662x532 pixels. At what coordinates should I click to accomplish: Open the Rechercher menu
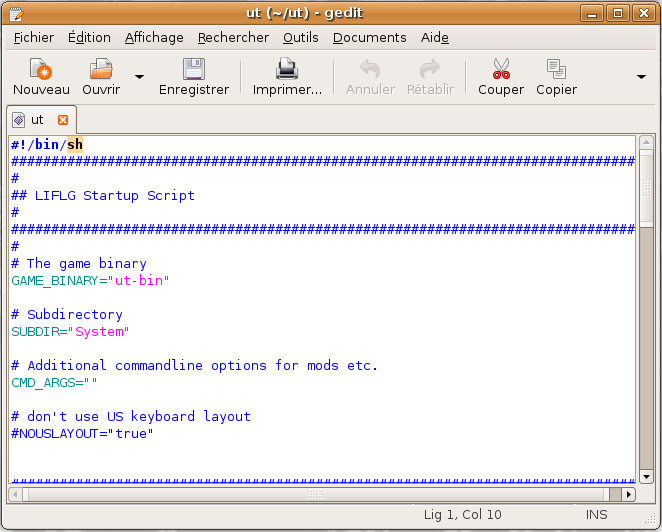click(x=233, y=37)
